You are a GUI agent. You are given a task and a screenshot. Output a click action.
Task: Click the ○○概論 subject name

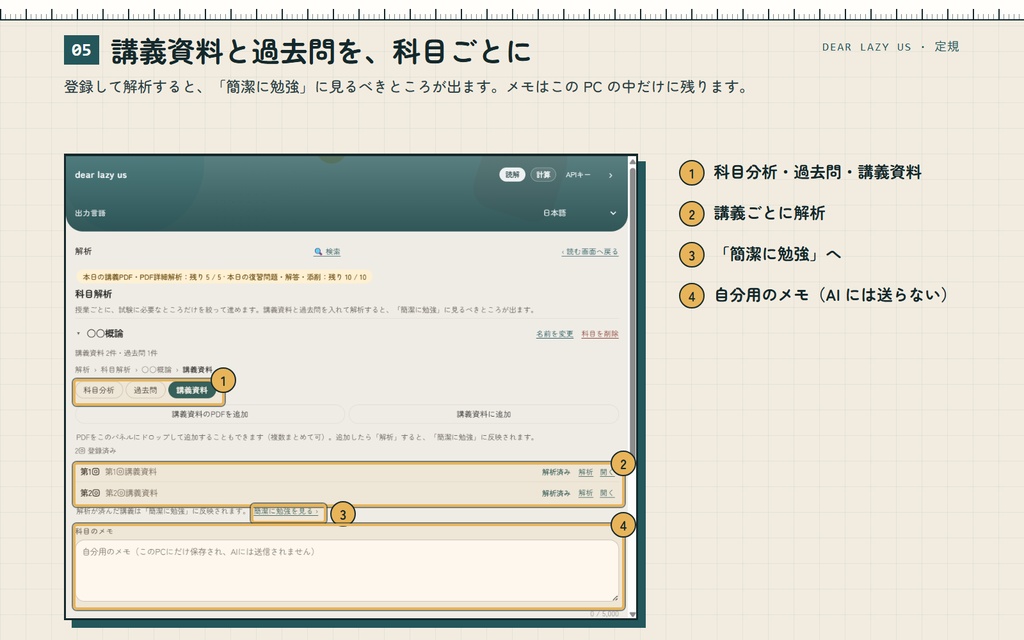[x=104, y=334]
